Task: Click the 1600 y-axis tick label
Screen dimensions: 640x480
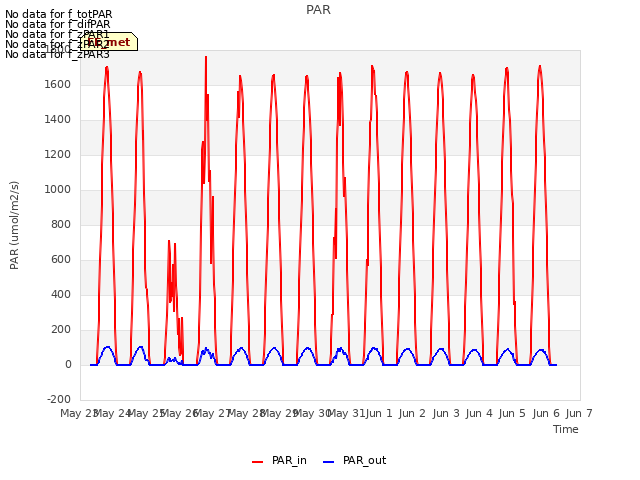Action: (x=58, y=84)
